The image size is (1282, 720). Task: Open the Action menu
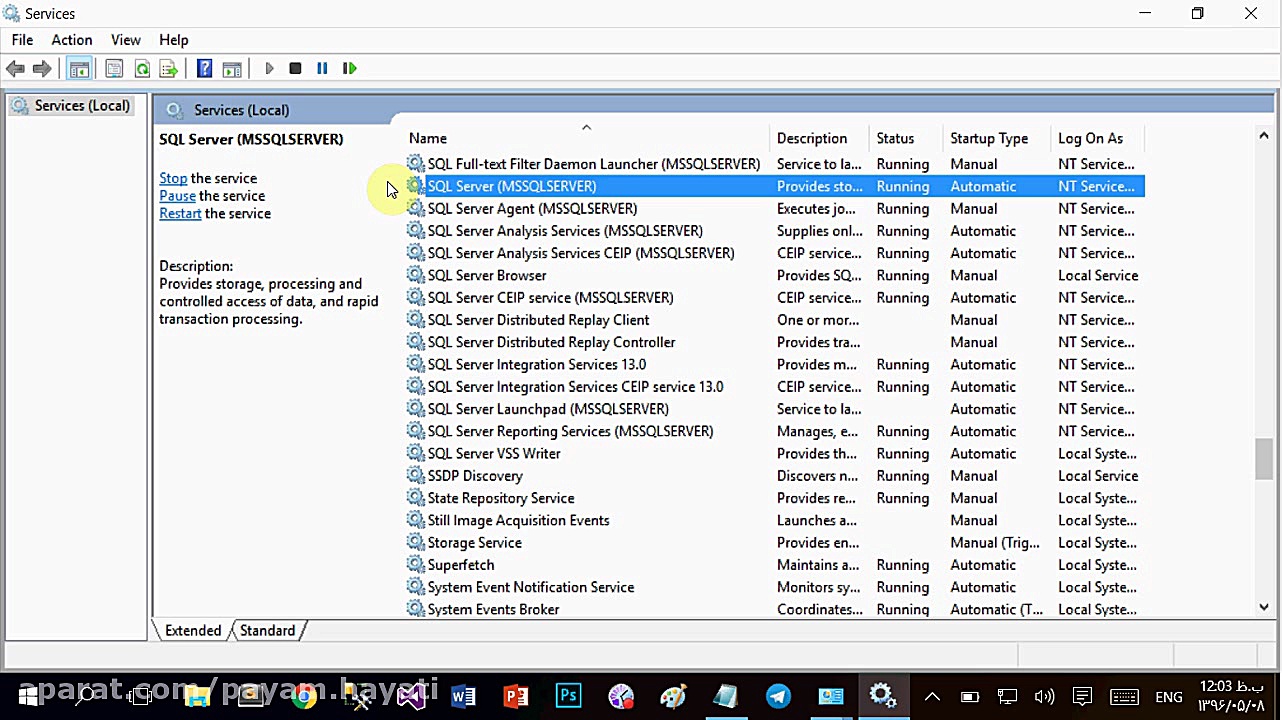click(72, 40)
